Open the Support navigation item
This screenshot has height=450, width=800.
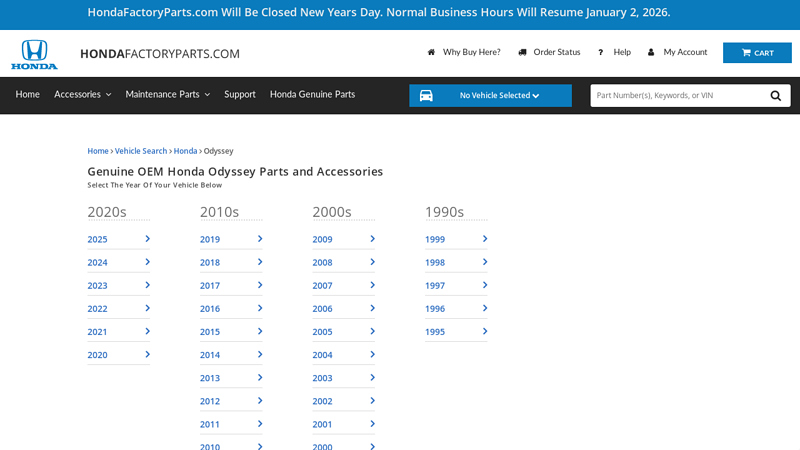point(240,94)
